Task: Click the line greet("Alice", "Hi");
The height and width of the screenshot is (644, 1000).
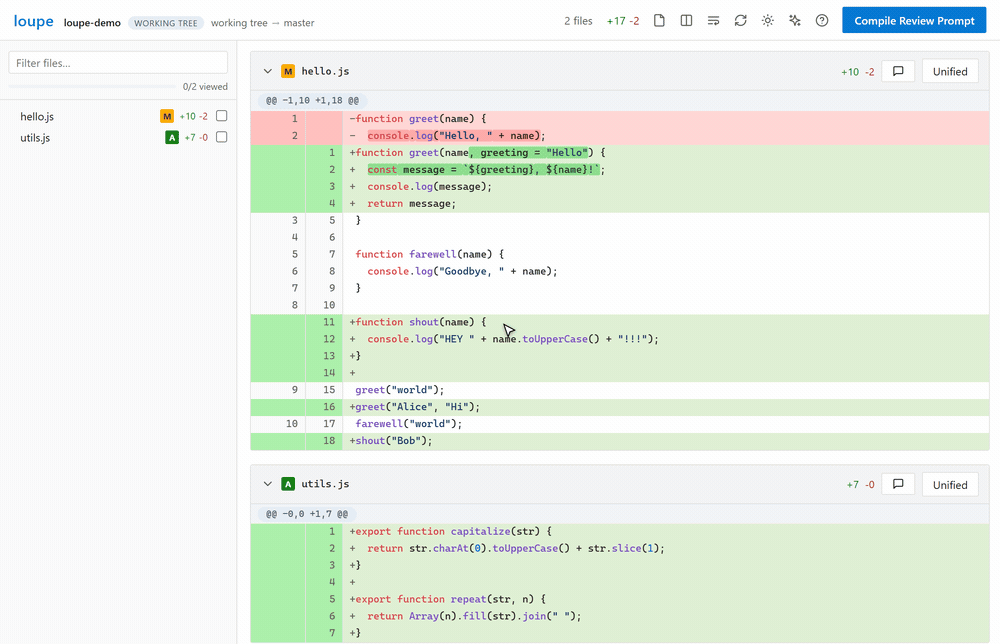Action: (620, 407)
